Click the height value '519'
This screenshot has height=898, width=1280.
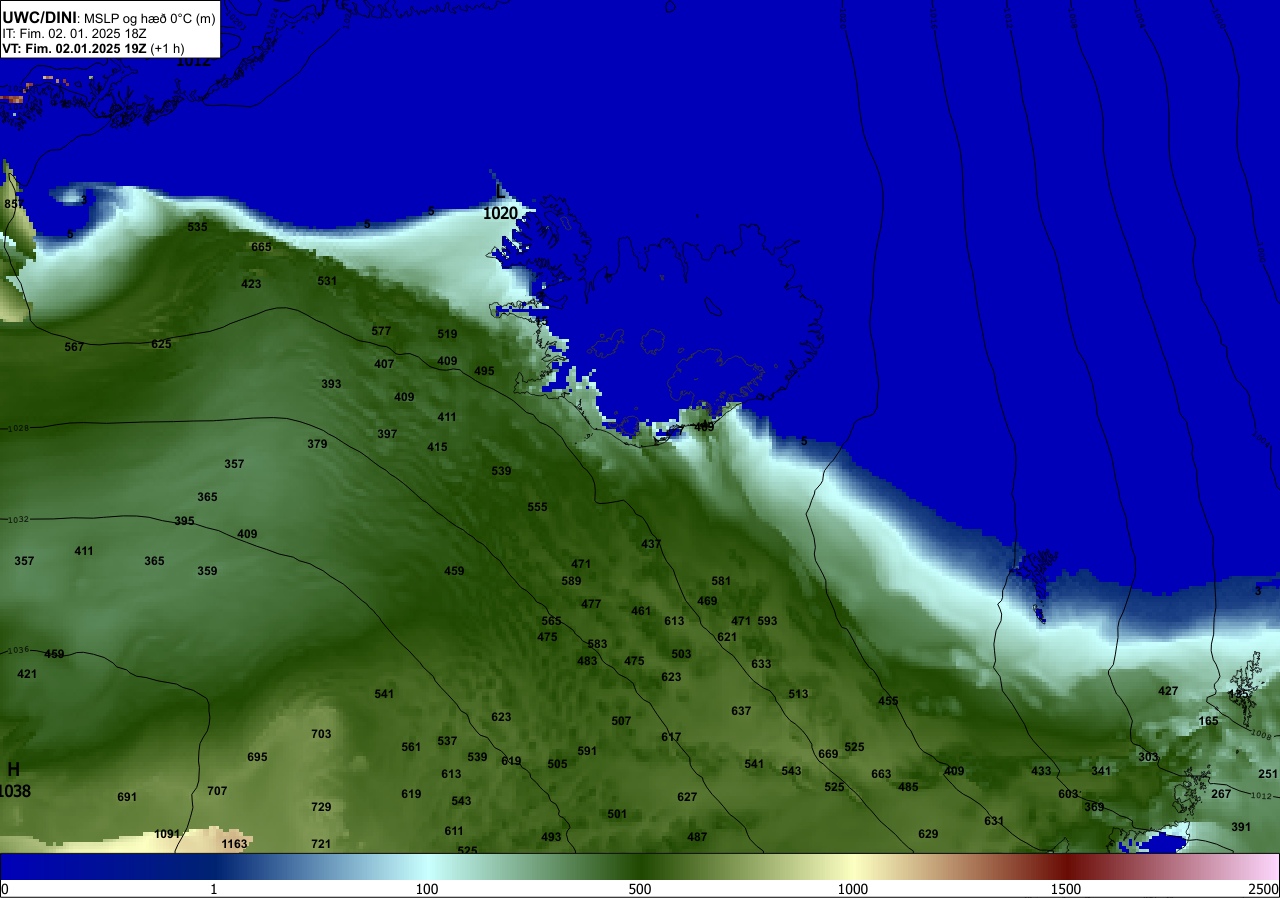(447, 334)
